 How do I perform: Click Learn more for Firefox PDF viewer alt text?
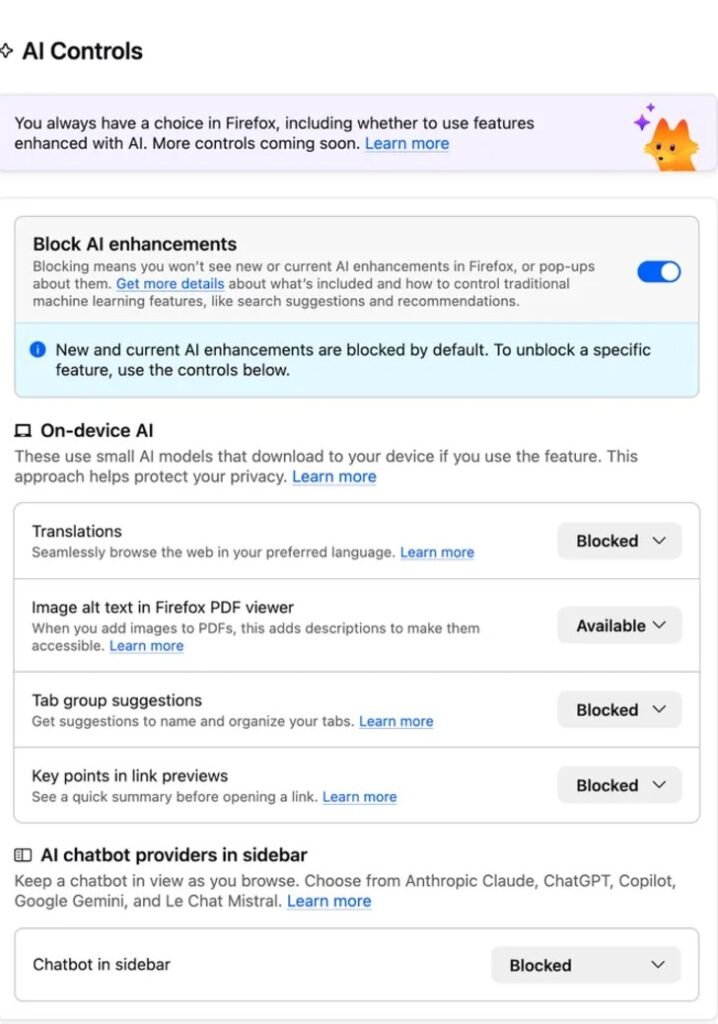(146, 646)
